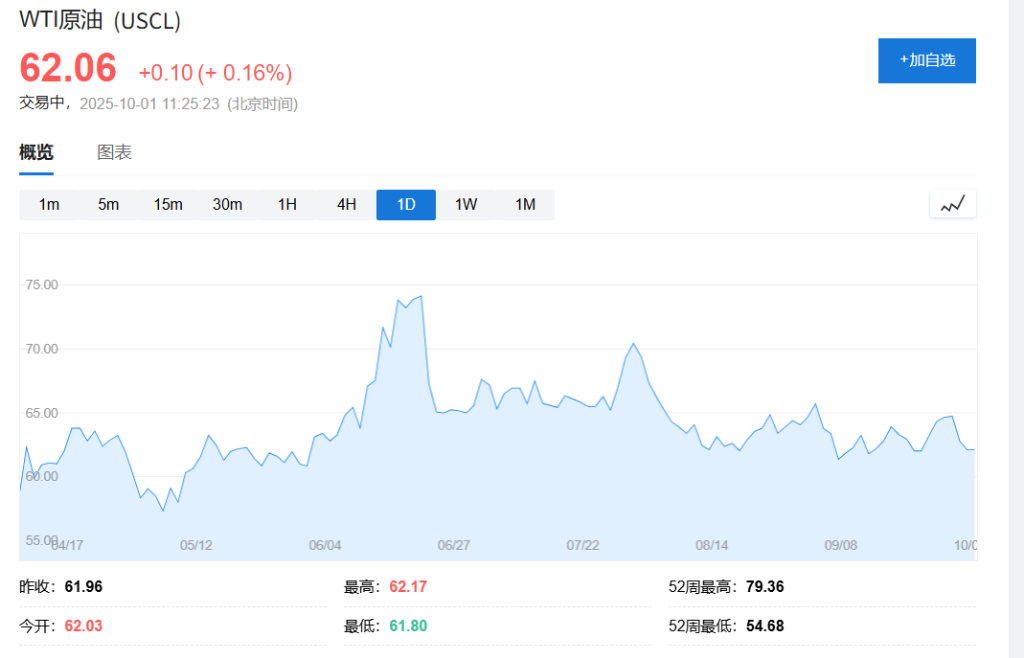The image size is (1024, 658).
Task: Click the 昨收 value 61.96
Action: tap(83, 587)
